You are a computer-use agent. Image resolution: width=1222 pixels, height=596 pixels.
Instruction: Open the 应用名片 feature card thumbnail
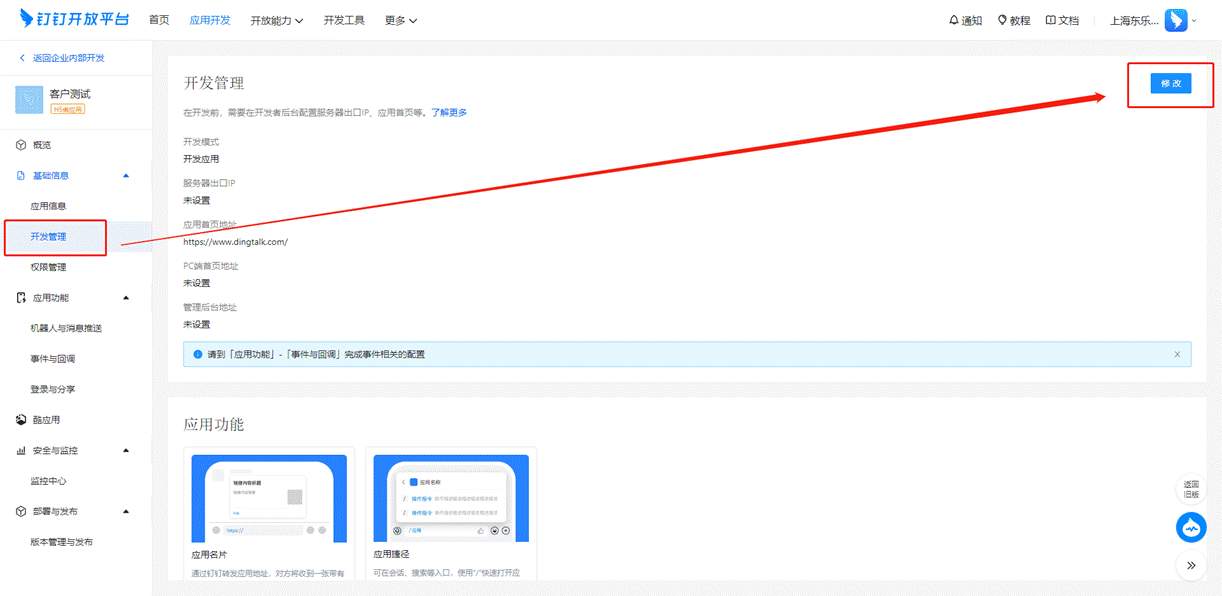(x=269, y=498)
